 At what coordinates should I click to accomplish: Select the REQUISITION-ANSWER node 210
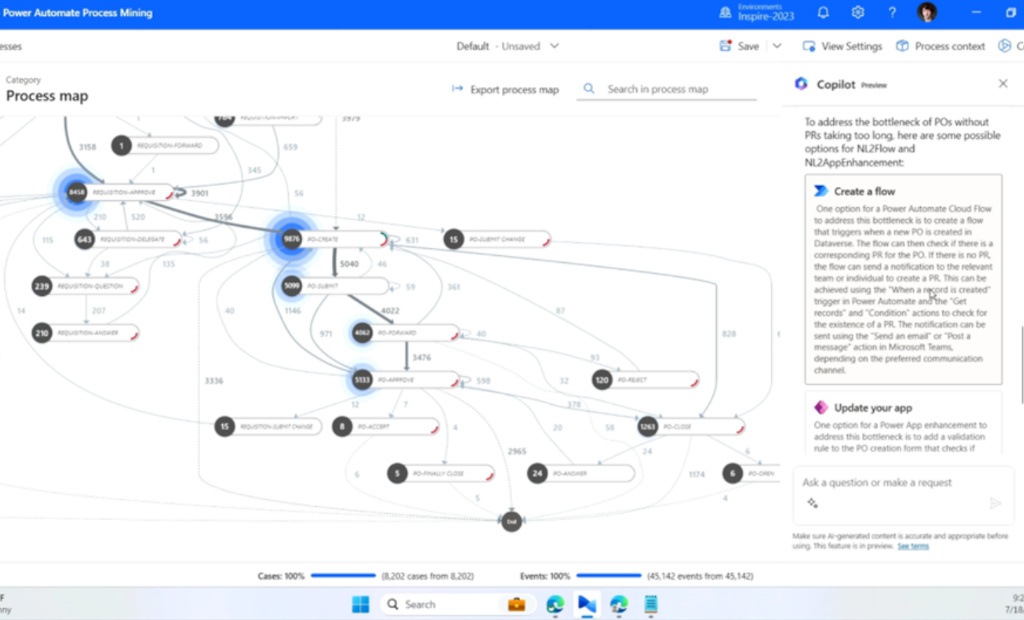[x=86, y=333]
